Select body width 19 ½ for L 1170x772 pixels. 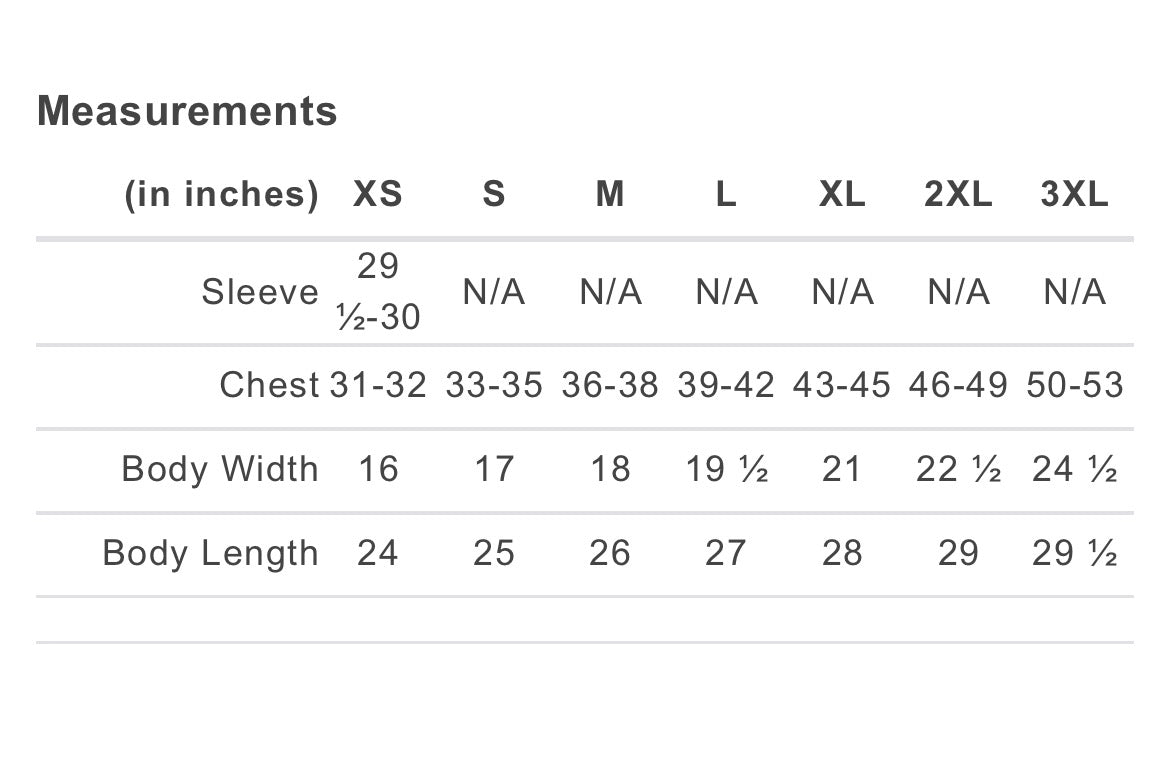[x=726, y=469]
